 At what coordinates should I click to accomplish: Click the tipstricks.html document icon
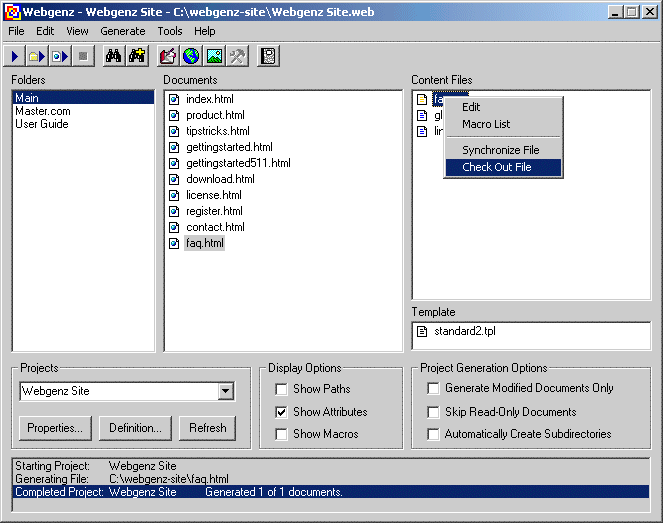point(174,131)
